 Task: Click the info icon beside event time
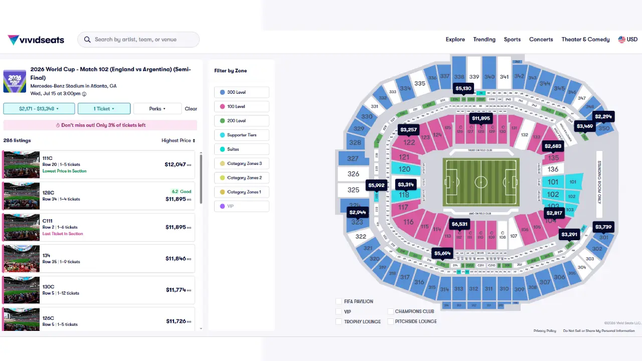coord(84,94)
